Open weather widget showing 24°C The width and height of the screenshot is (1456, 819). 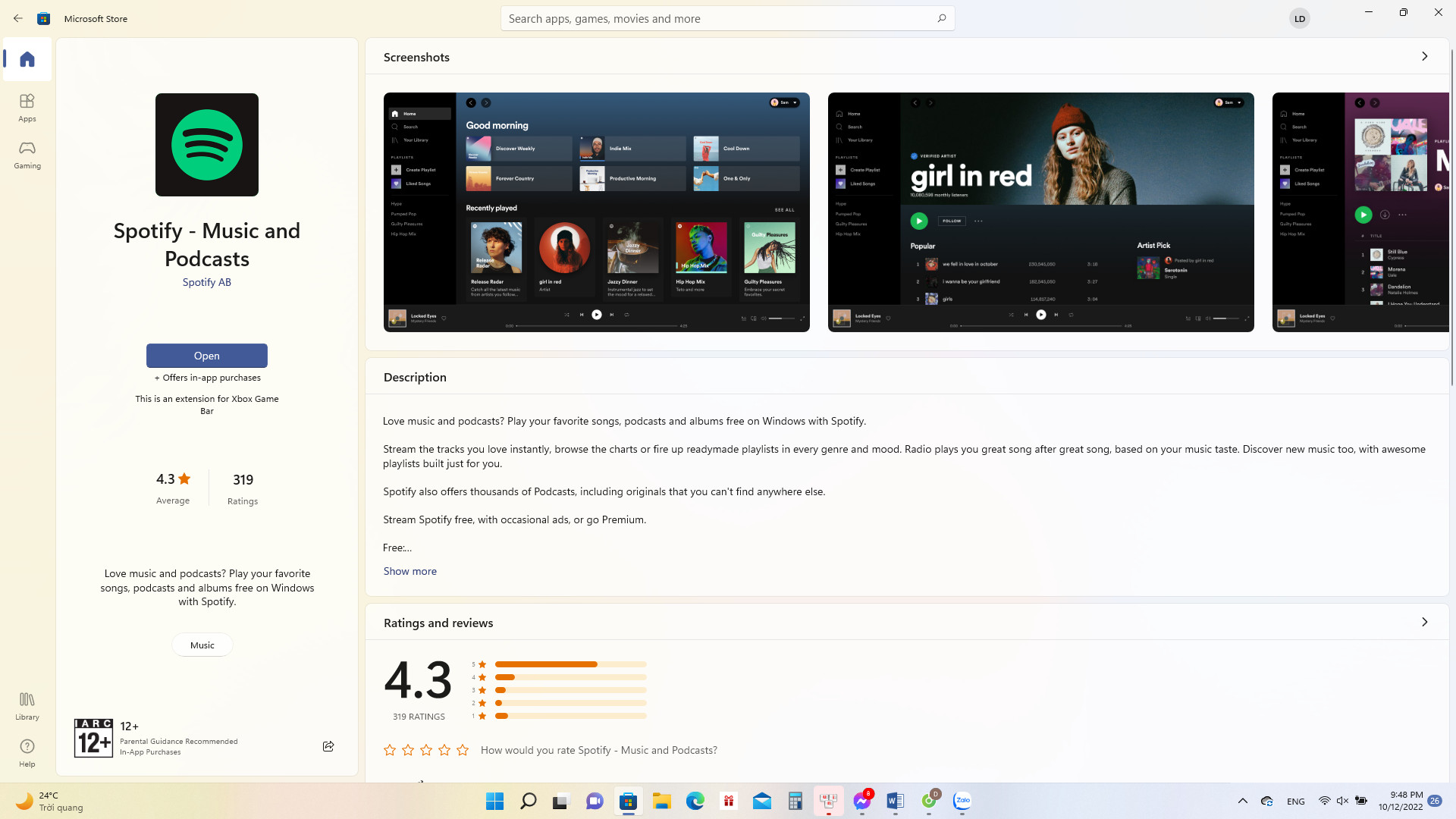(x=50, y=801)
